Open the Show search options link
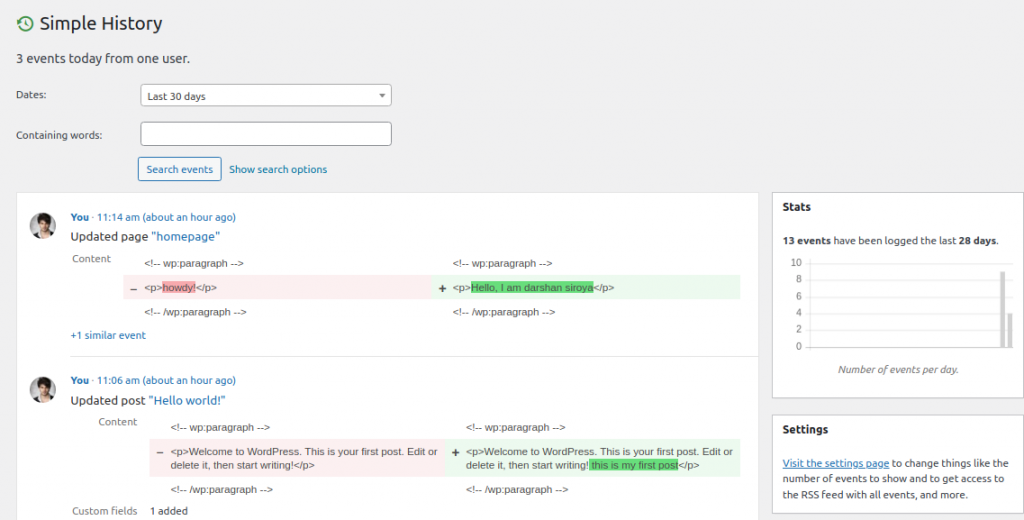This screenshot has height=520, width=1024. pyautogui.click(x=278, y=169)
